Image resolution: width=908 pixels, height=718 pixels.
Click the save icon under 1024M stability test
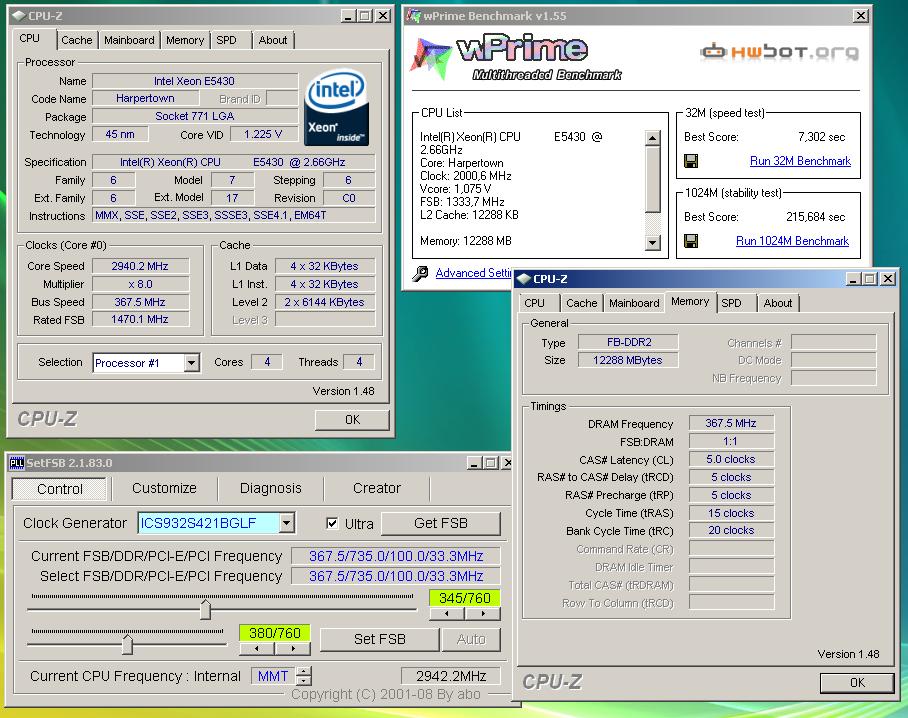tap(691, 241)
